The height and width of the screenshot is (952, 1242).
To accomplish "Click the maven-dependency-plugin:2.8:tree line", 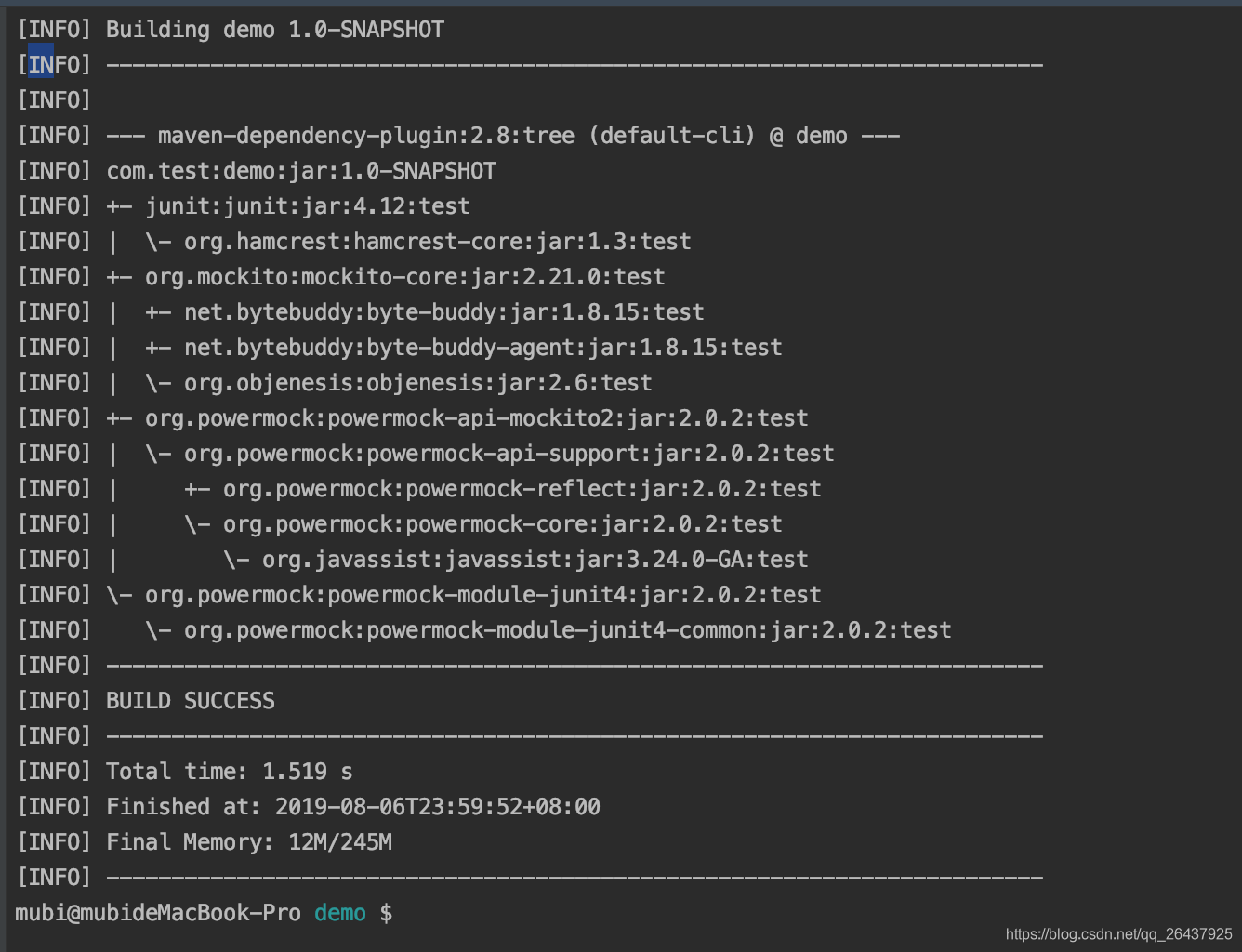I will 503,136.
